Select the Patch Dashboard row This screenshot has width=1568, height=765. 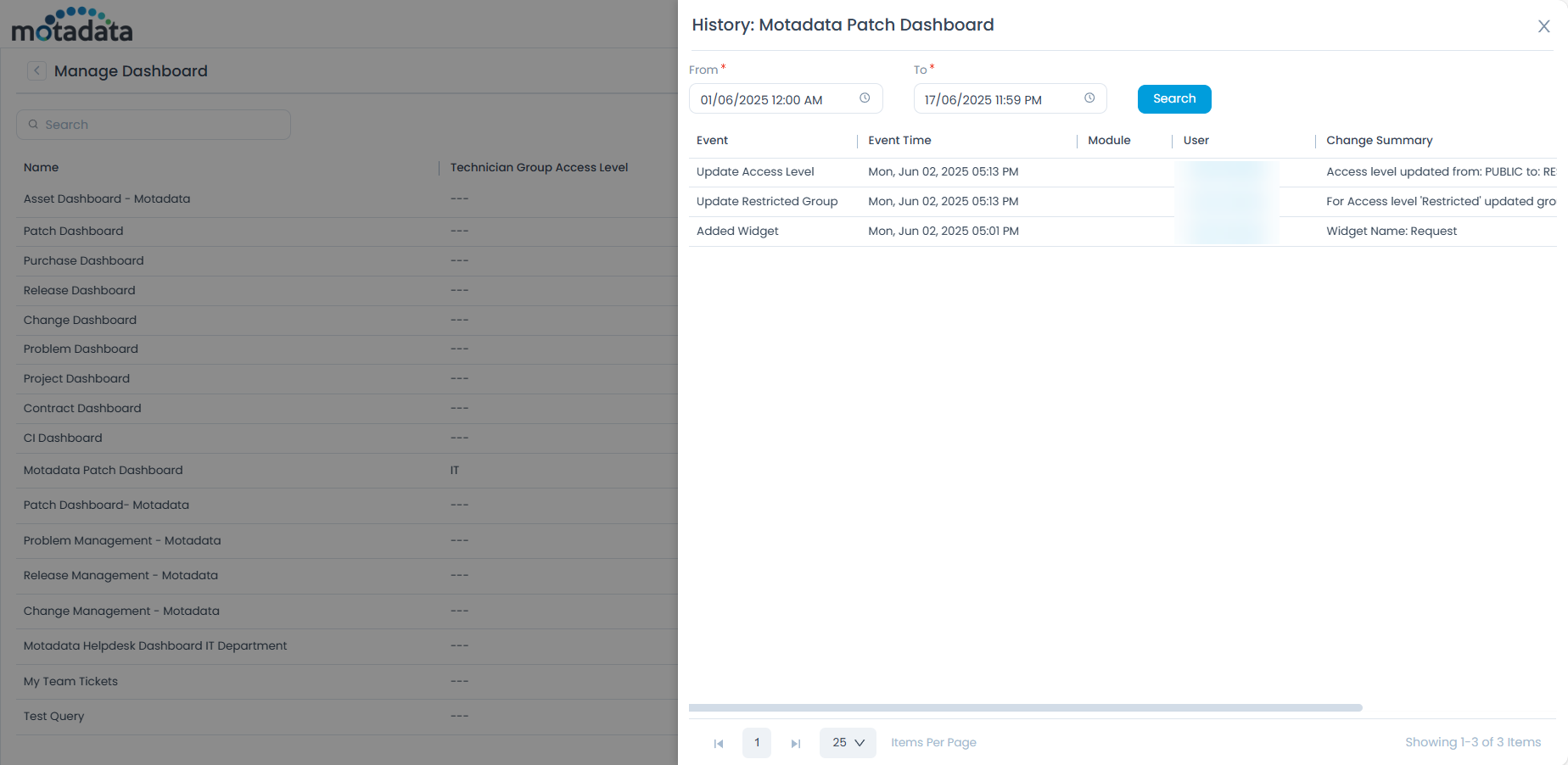click(x=73, y=231)
